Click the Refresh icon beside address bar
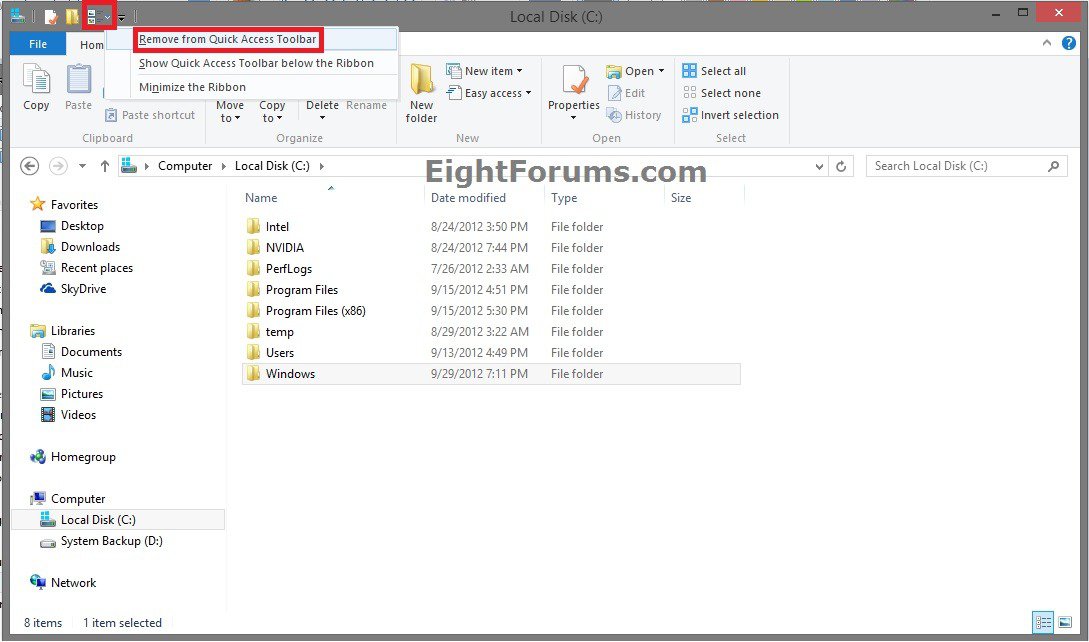Viewport: 1089px width, 642px height. click(x=841, y=166)
